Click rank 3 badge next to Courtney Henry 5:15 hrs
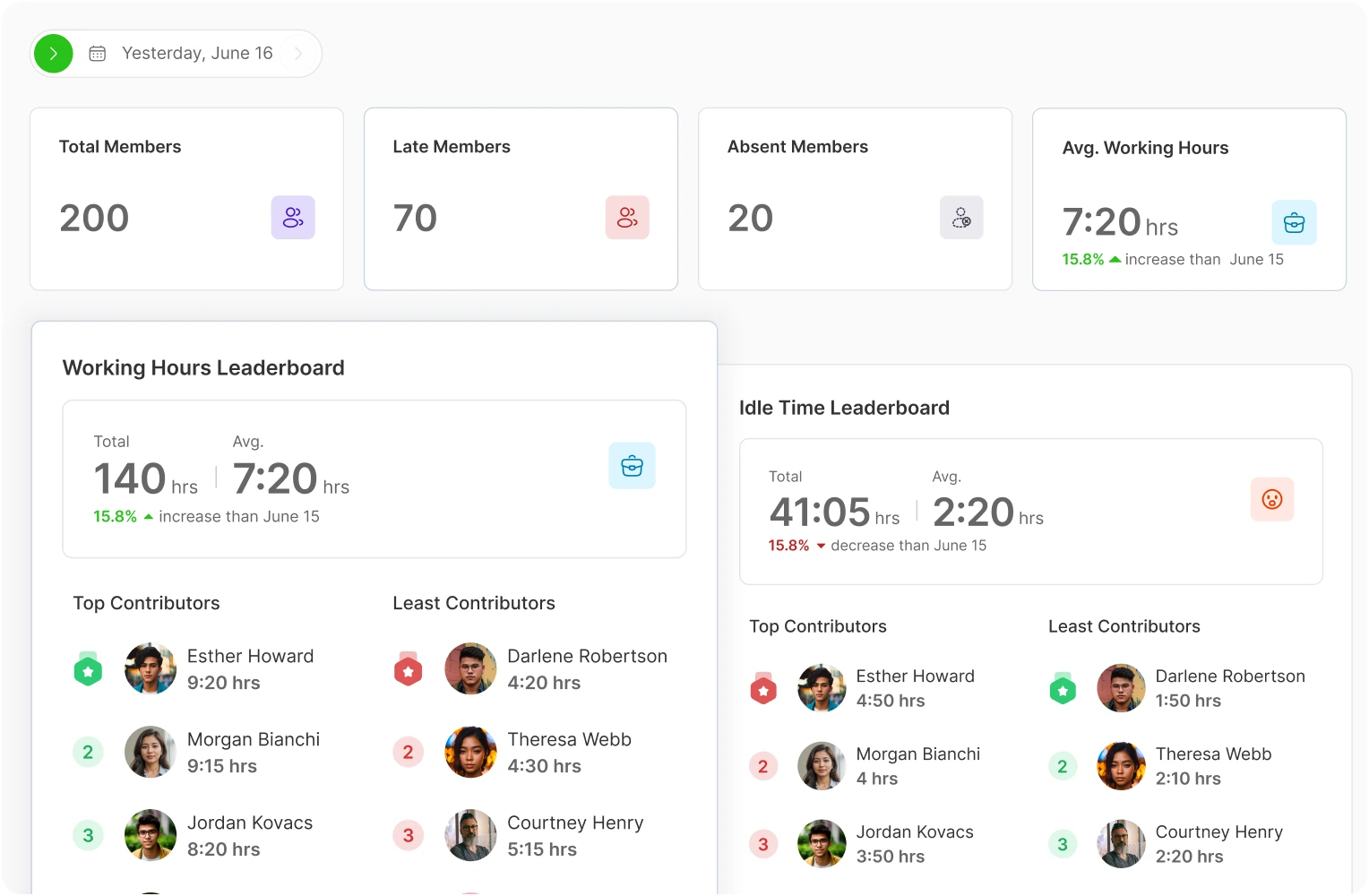This screenshot has width=1369, height=896. (x=408, y=835)
